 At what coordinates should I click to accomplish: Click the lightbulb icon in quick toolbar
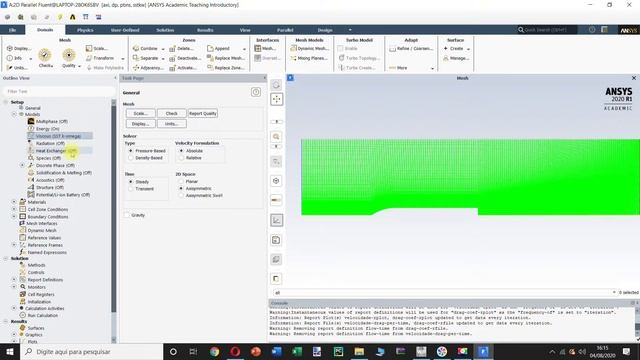pyautogui.click(x=60, y=17)
